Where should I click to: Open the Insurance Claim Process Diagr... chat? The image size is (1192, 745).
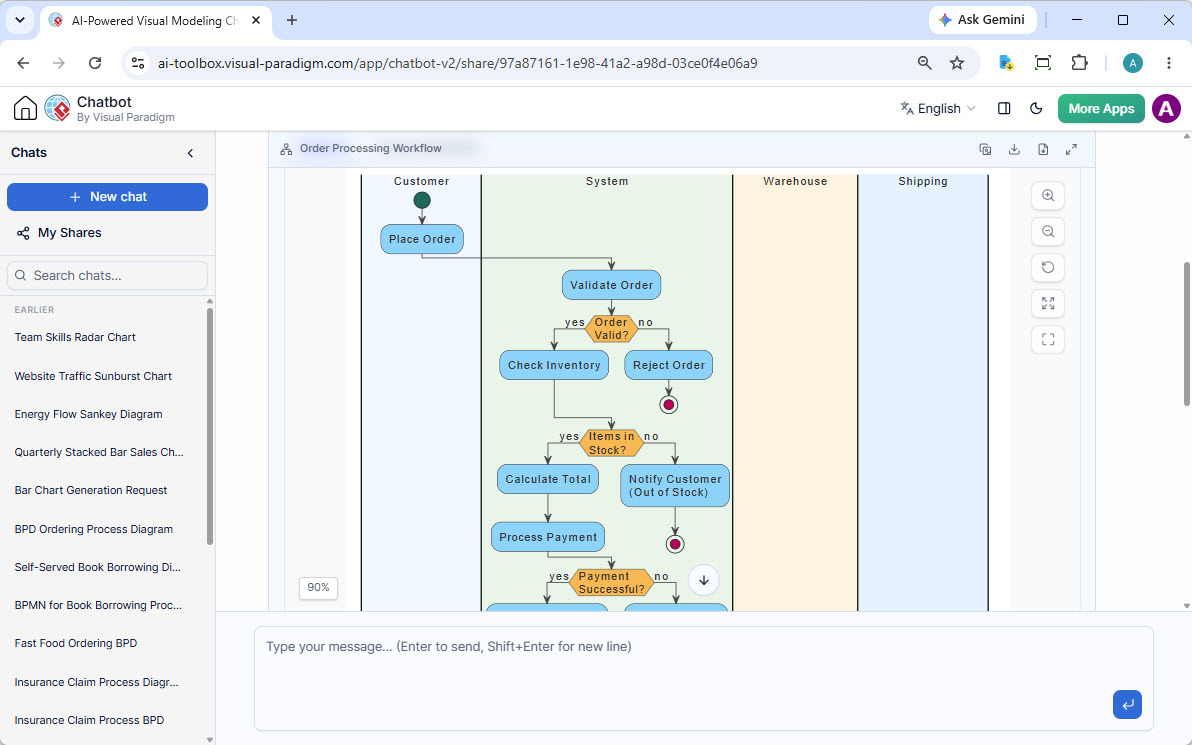point(97,682)
